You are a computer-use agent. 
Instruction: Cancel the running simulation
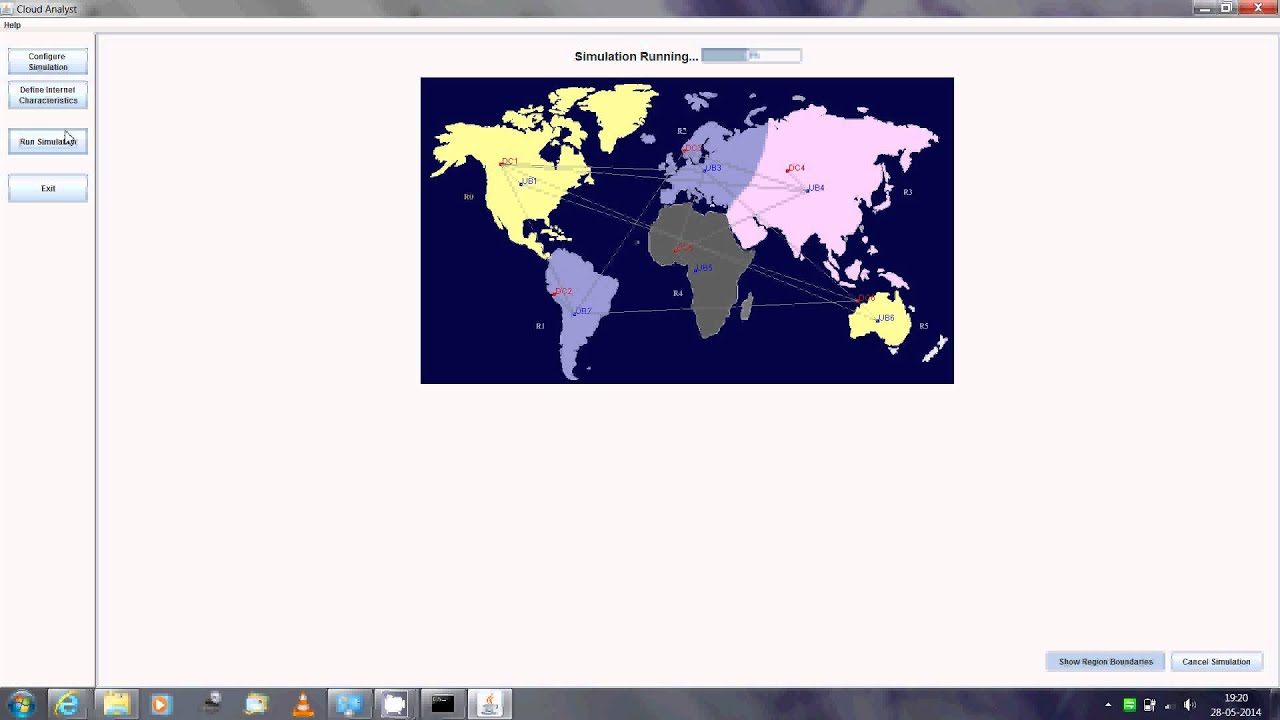(1216, 661)
